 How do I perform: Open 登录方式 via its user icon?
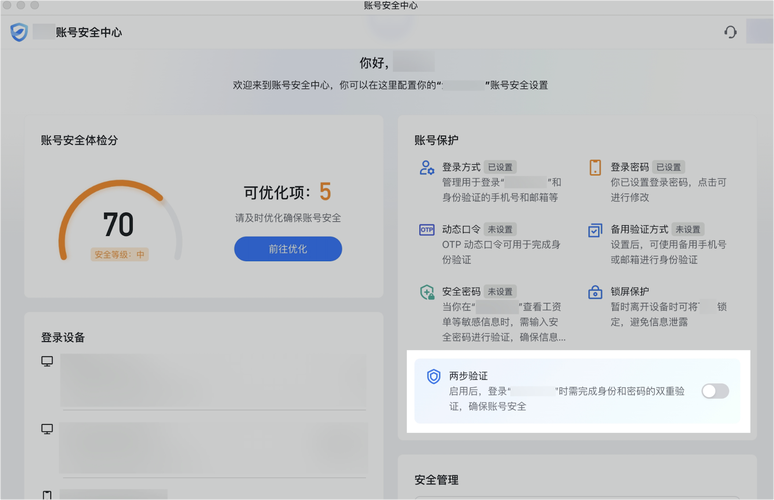point(427,167)
